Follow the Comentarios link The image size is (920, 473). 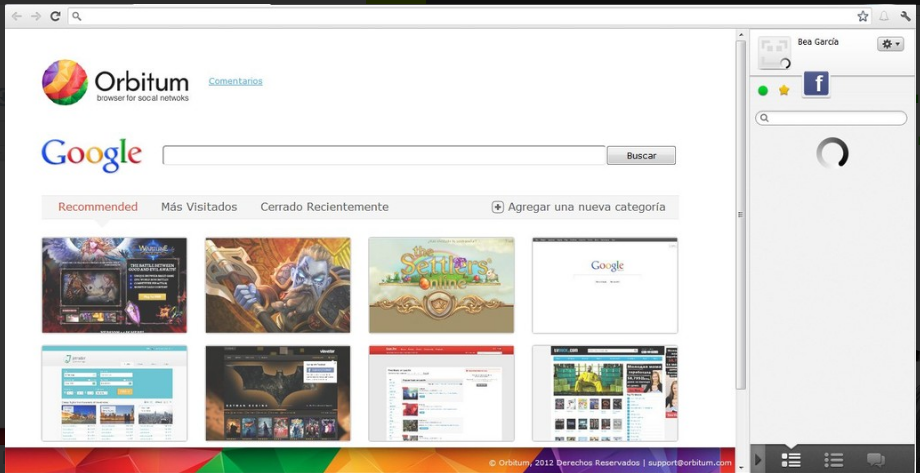pos(235,81)
